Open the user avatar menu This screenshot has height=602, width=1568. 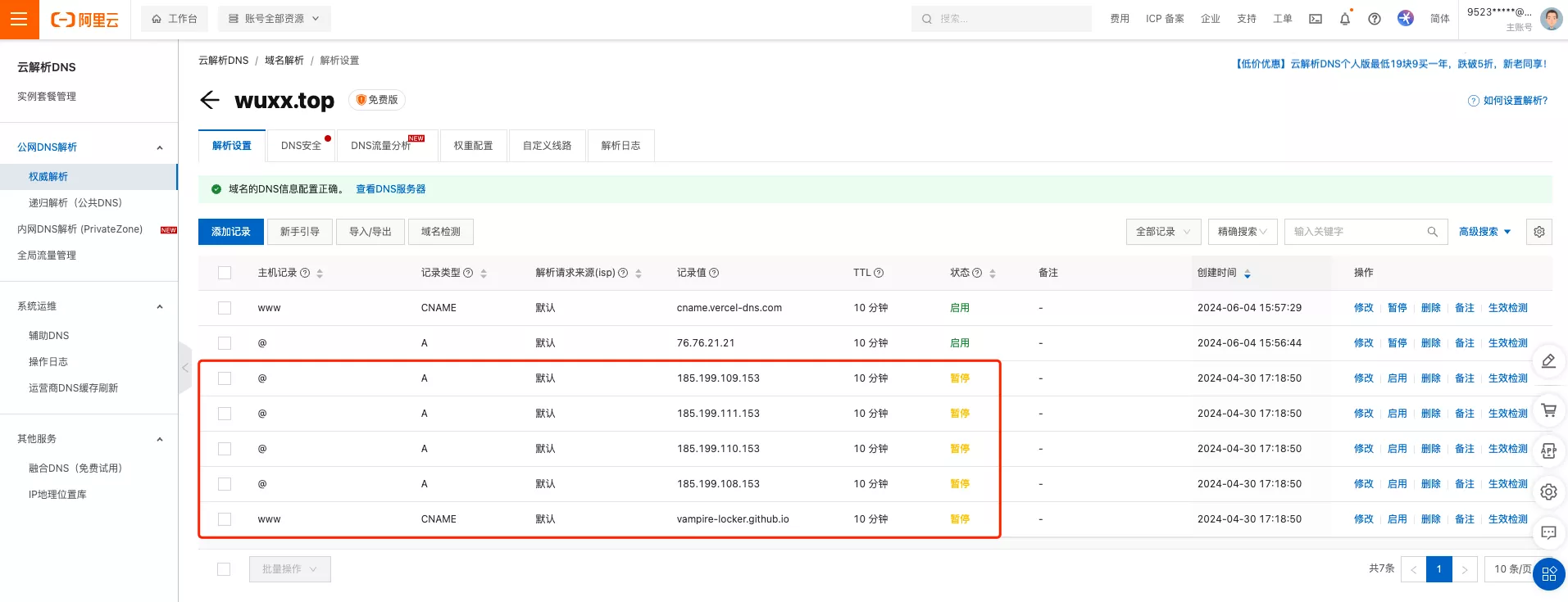pos(1551,19)
